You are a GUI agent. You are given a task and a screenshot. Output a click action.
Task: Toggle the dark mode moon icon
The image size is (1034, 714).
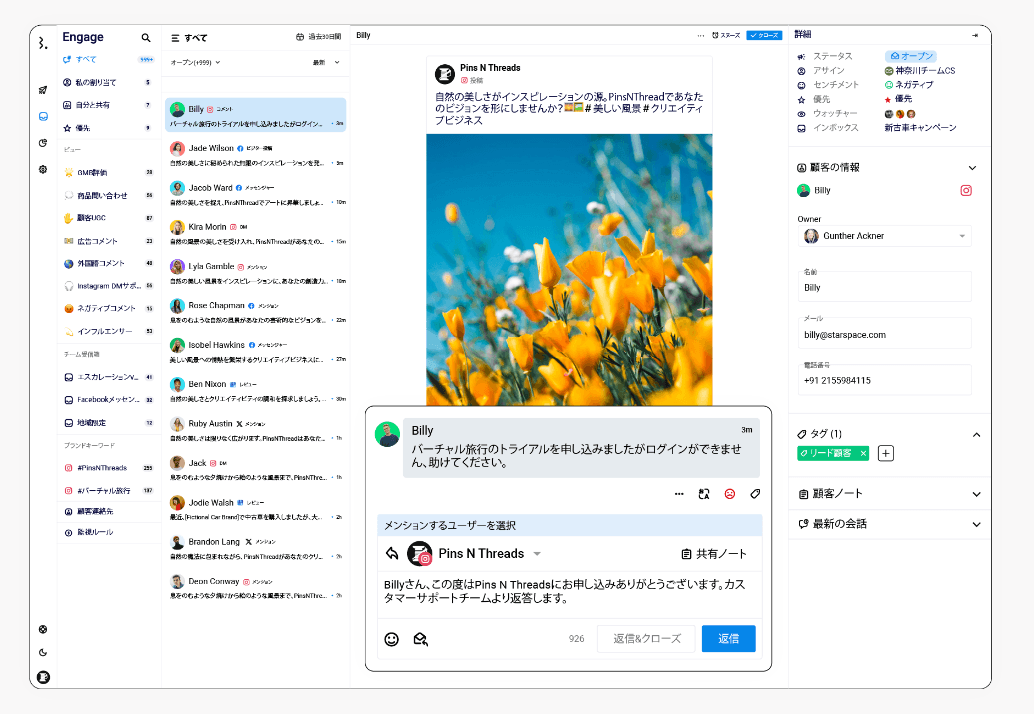click(x=43, y=653)
